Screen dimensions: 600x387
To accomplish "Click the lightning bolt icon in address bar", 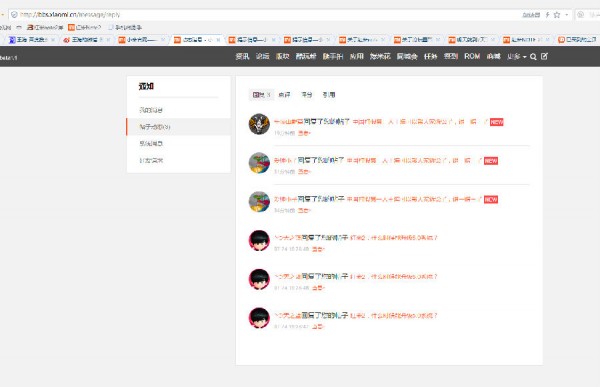I will [547, 15].
